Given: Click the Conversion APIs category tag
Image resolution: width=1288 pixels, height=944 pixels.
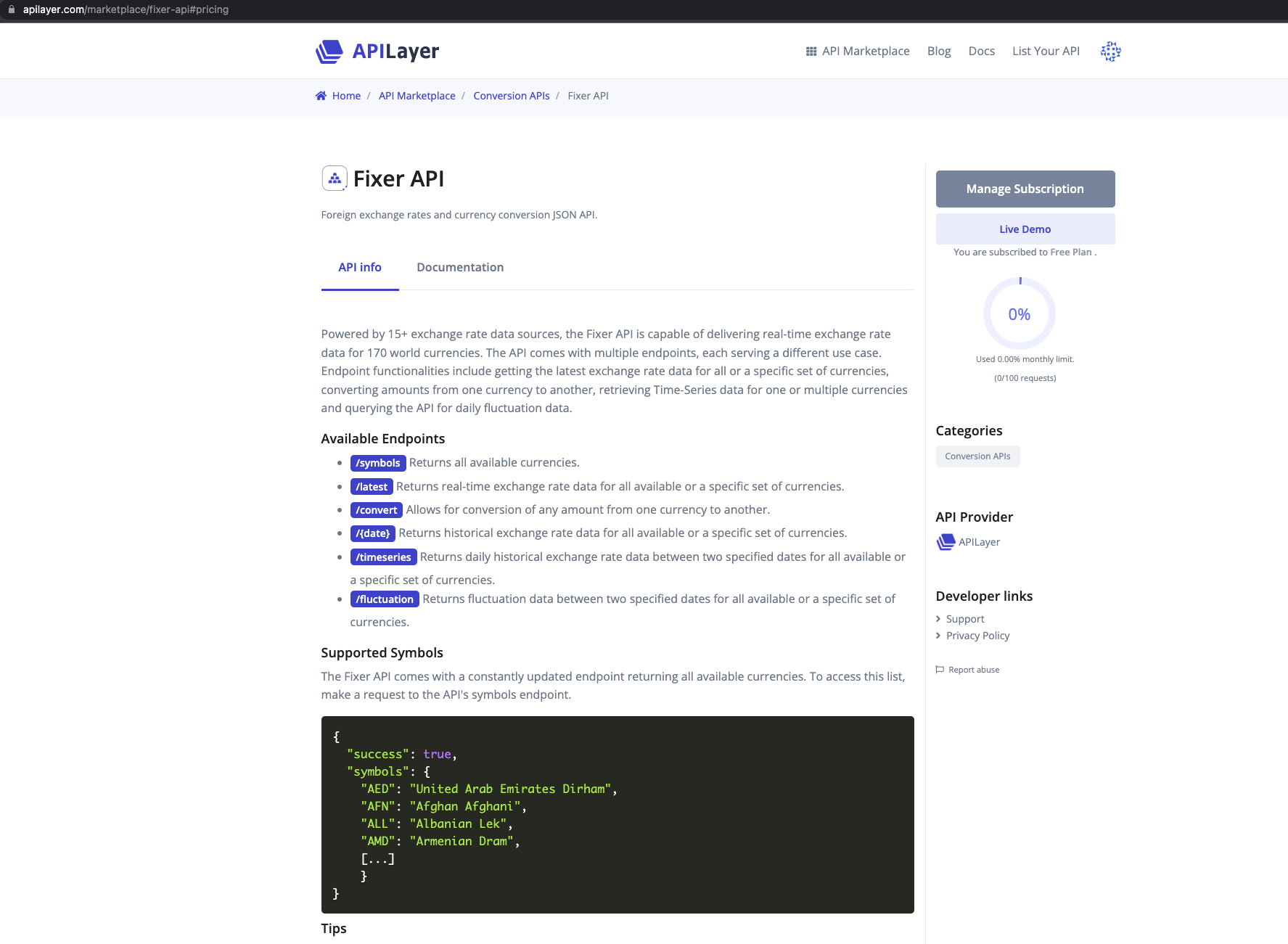Looking at the screenshot, I should tap(977, 456).
